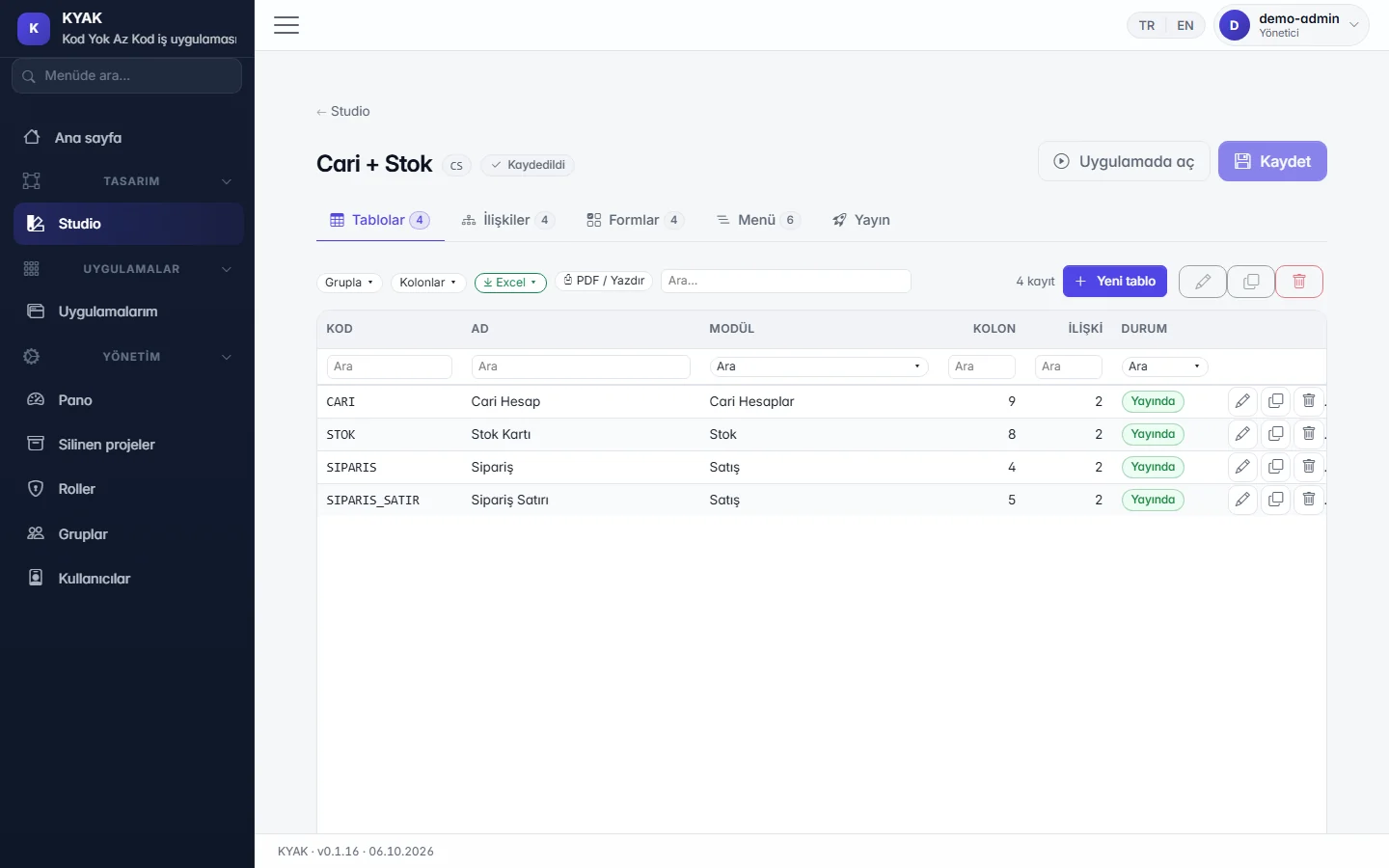Edit the SIPARIS row with pencil icon
Screen dimensions: 1389x868
point(1242,467)
